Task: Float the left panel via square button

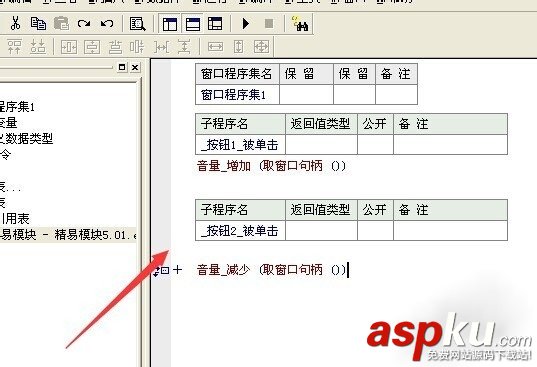Action: click(122, 67)
